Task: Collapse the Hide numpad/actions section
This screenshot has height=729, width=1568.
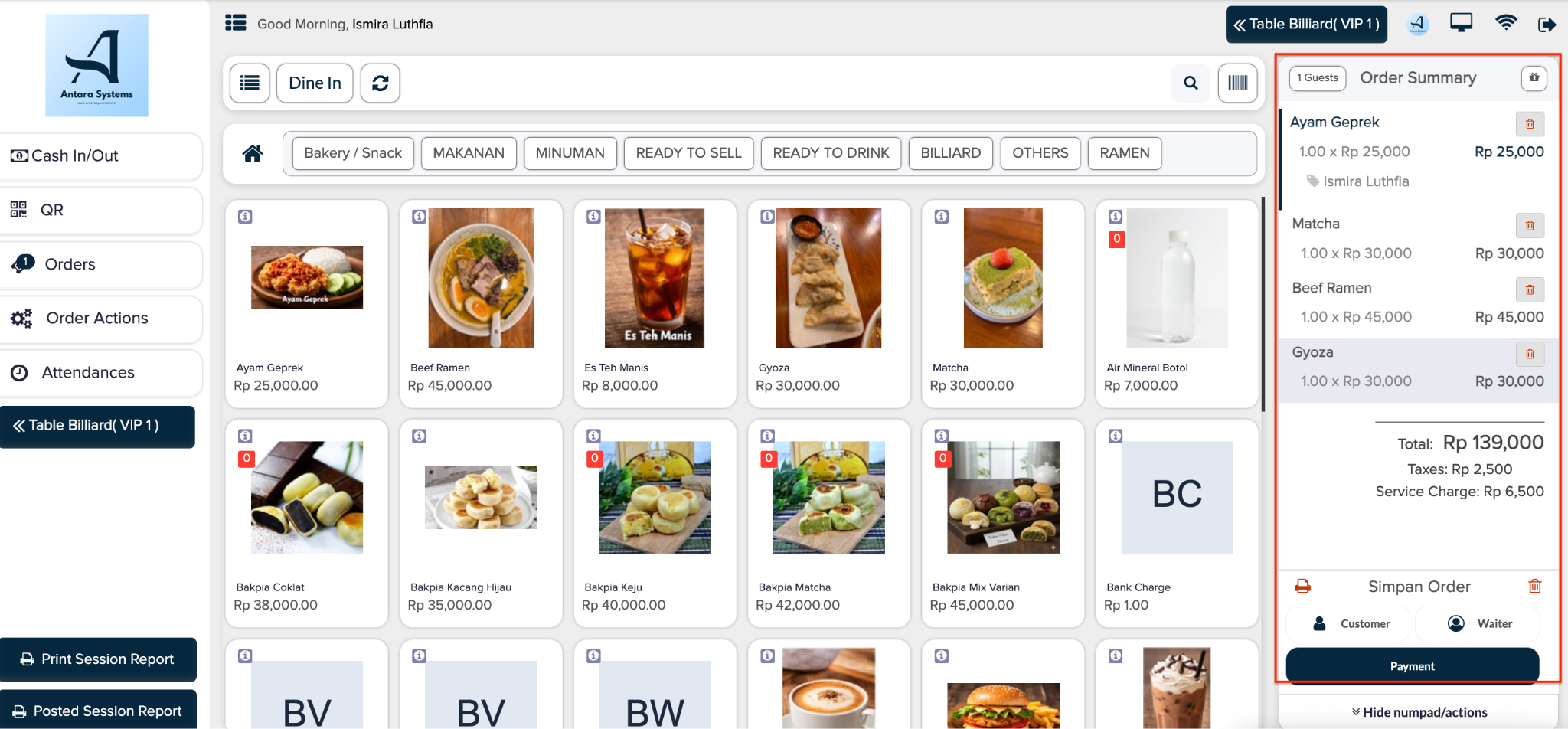Action: 1419,712
